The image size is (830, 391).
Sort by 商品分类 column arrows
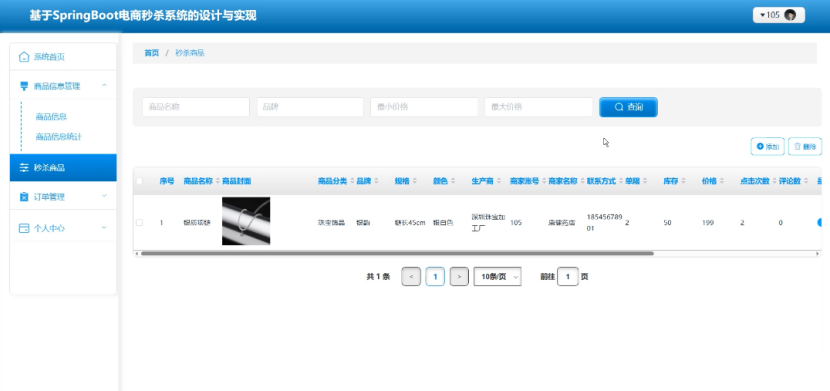352,181
